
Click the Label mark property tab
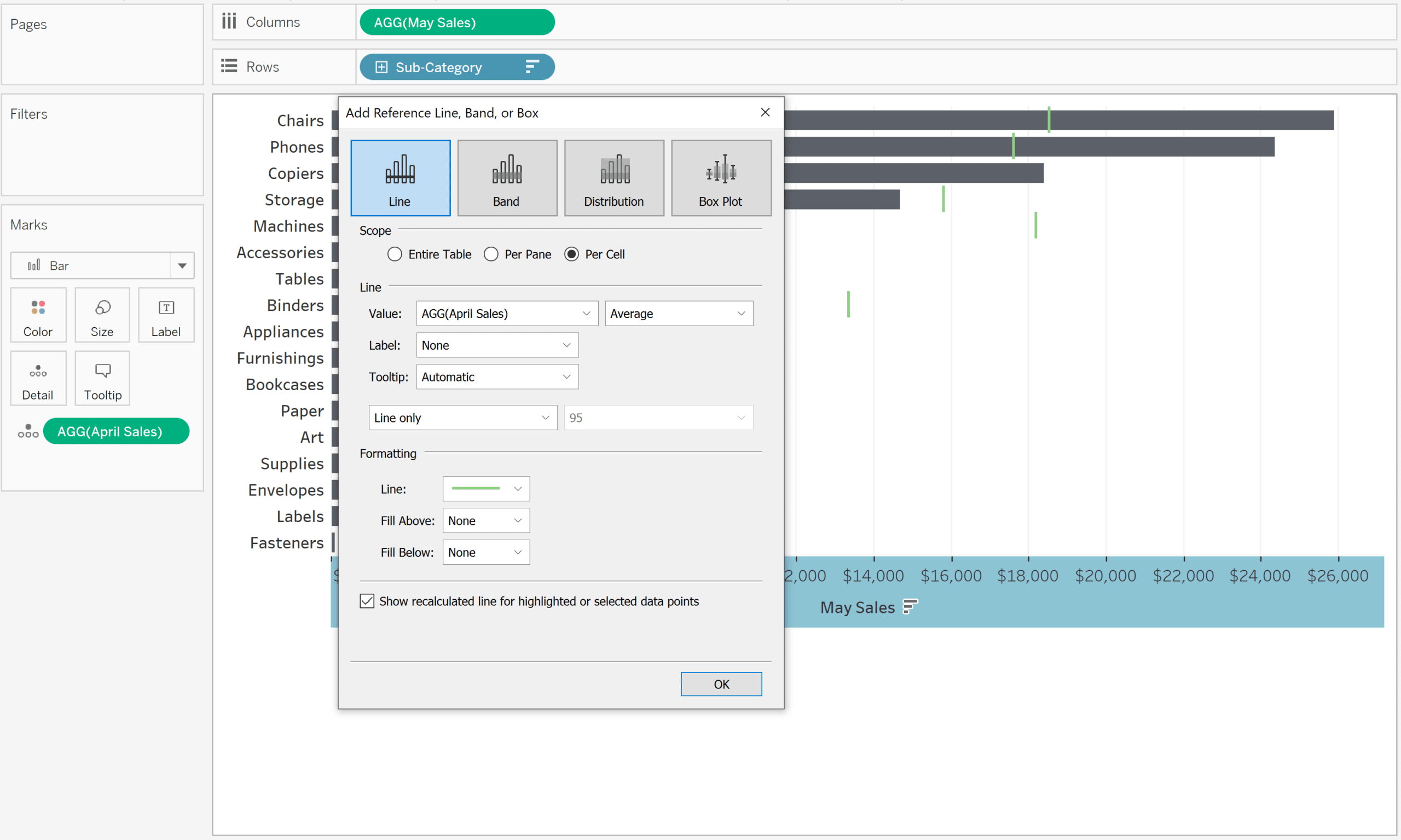pos(165,317)
